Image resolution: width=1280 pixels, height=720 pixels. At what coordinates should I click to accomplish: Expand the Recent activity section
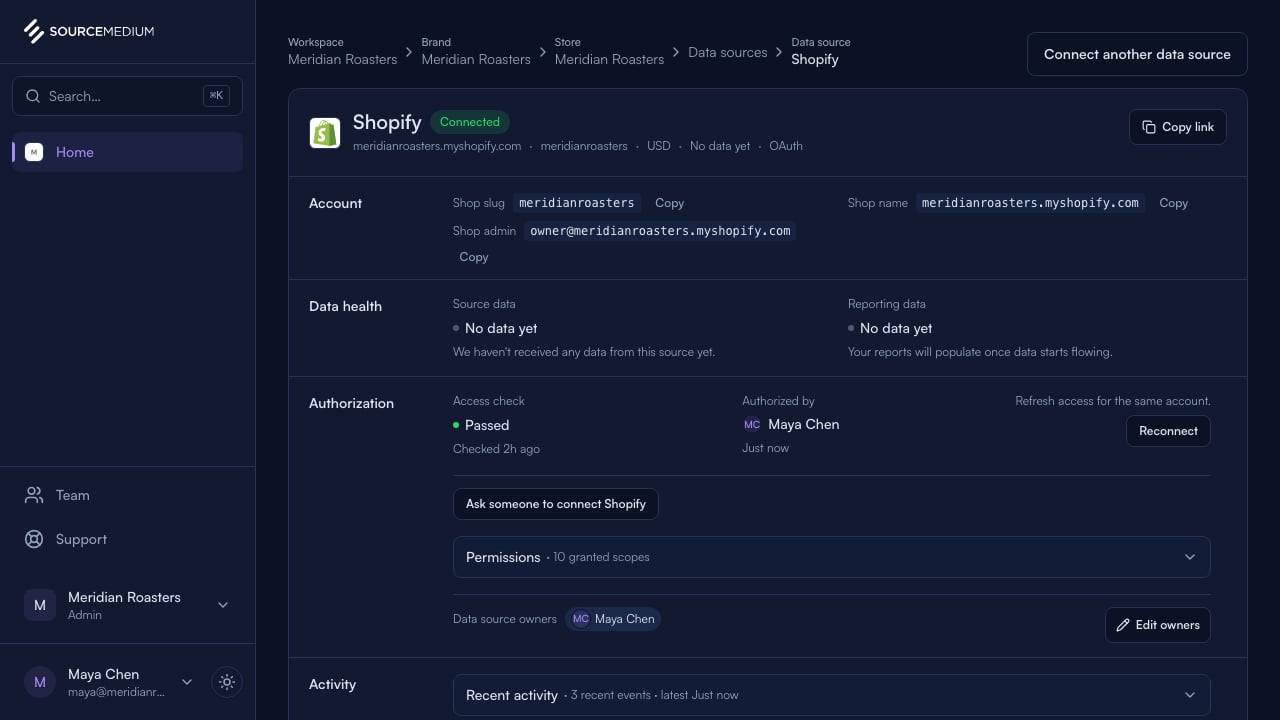(832, 695)
